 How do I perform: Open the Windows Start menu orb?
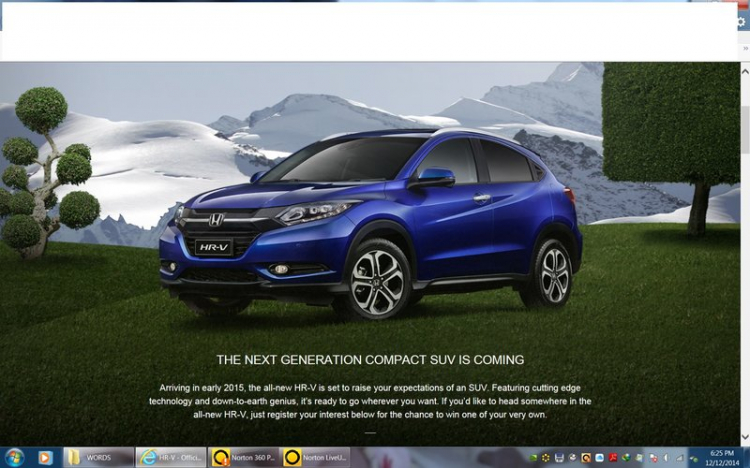tap(13, 458)
